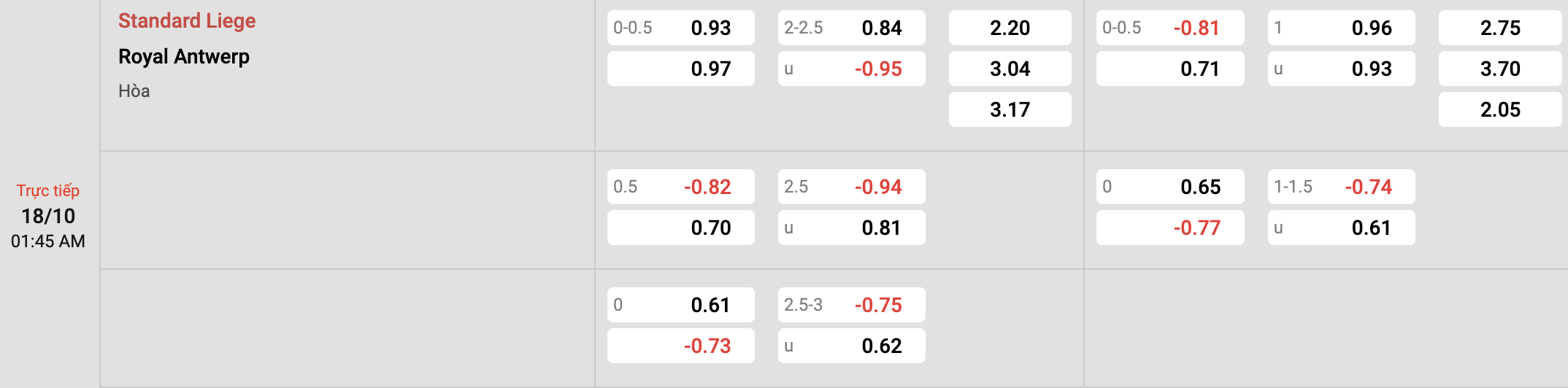Pick over 2-2.5 odds 0.84

(852, 28)
